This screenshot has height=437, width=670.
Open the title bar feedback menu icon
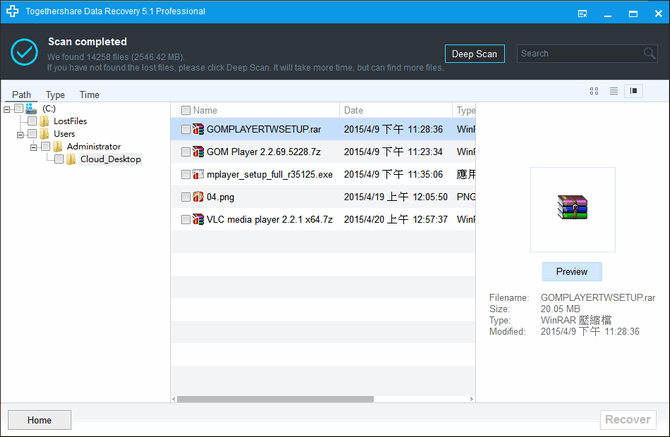coord(582,14)
